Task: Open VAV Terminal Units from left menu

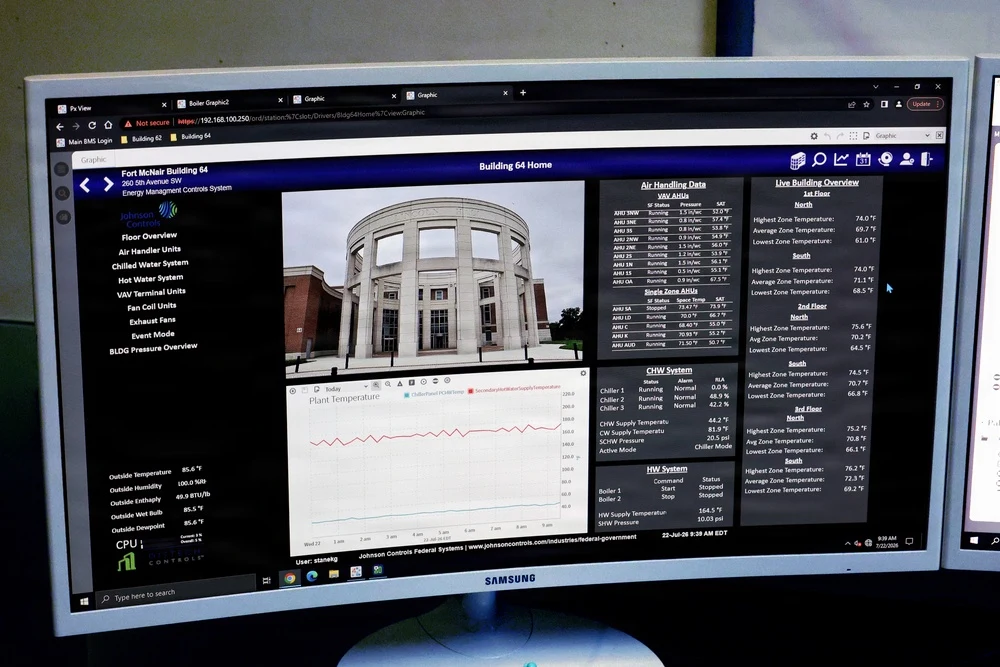Action: click(x=151, y=293)
